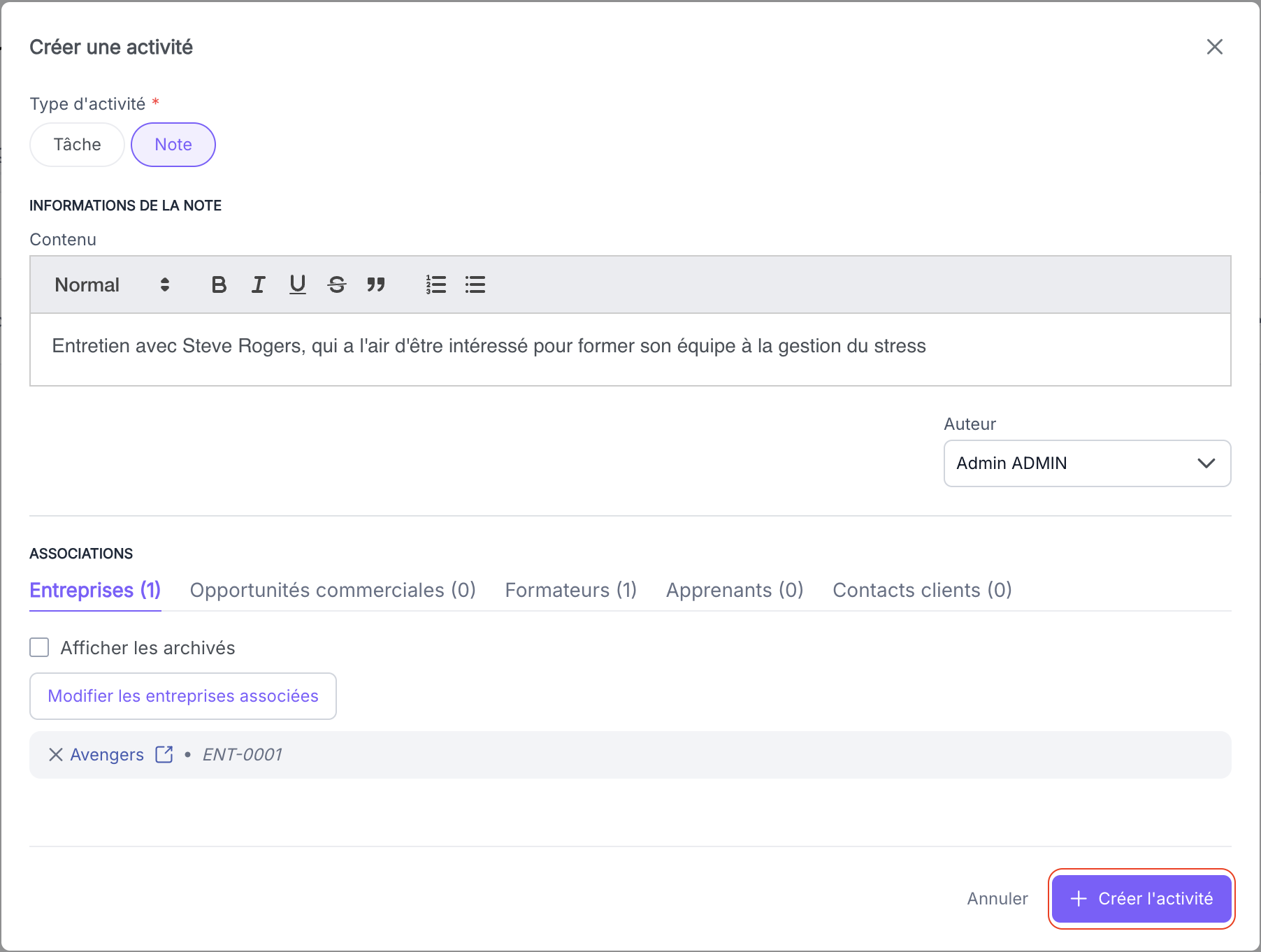Open the Normal text style dropdown

tap(112, 284)
